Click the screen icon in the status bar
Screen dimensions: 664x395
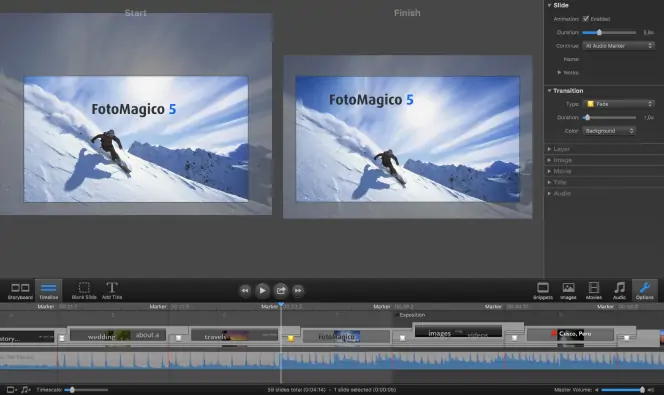[11, 389]
